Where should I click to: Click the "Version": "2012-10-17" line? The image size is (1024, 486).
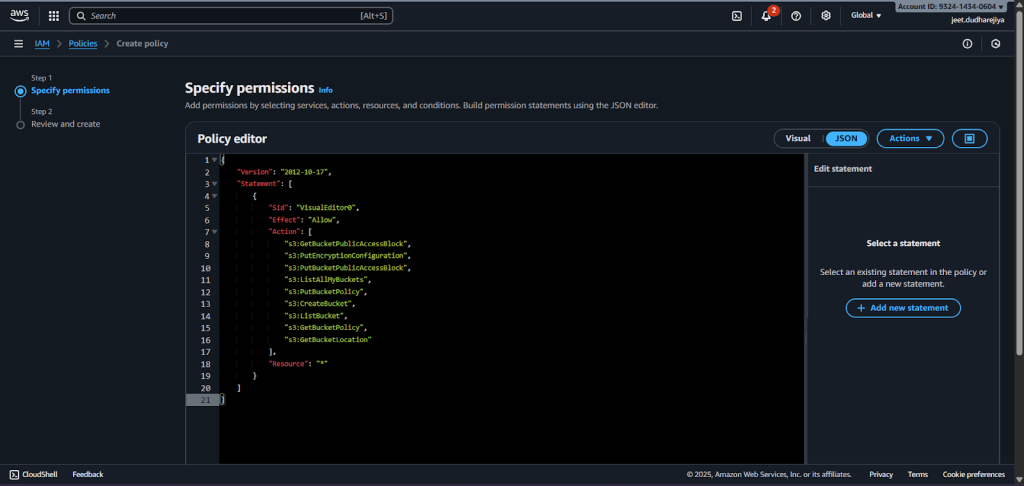point(284,172)
